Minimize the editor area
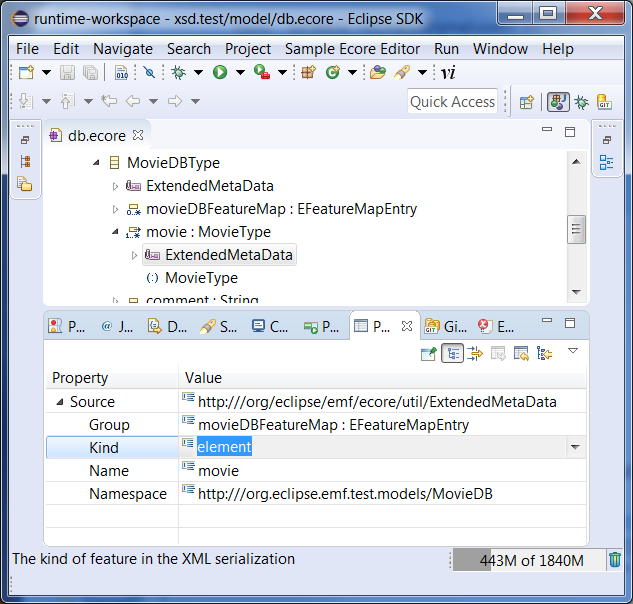This screenshot has height=604, width=633. click(x=547, y=130)
